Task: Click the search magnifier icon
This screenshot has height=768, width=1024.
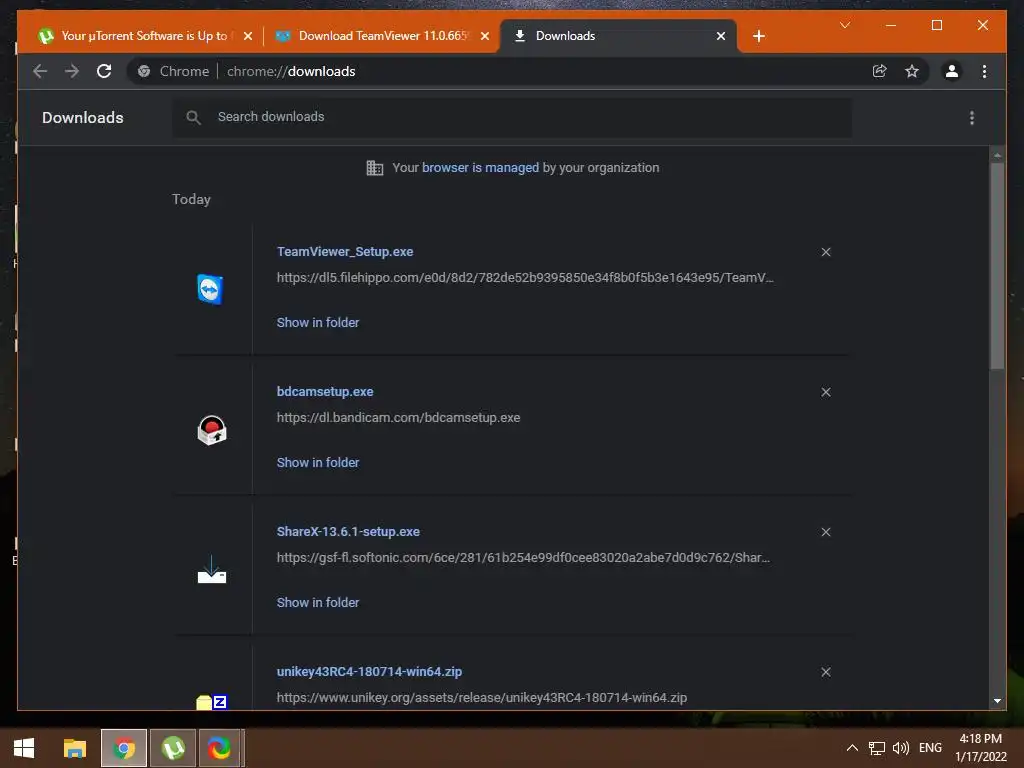Action: click(x=193, y=117)
